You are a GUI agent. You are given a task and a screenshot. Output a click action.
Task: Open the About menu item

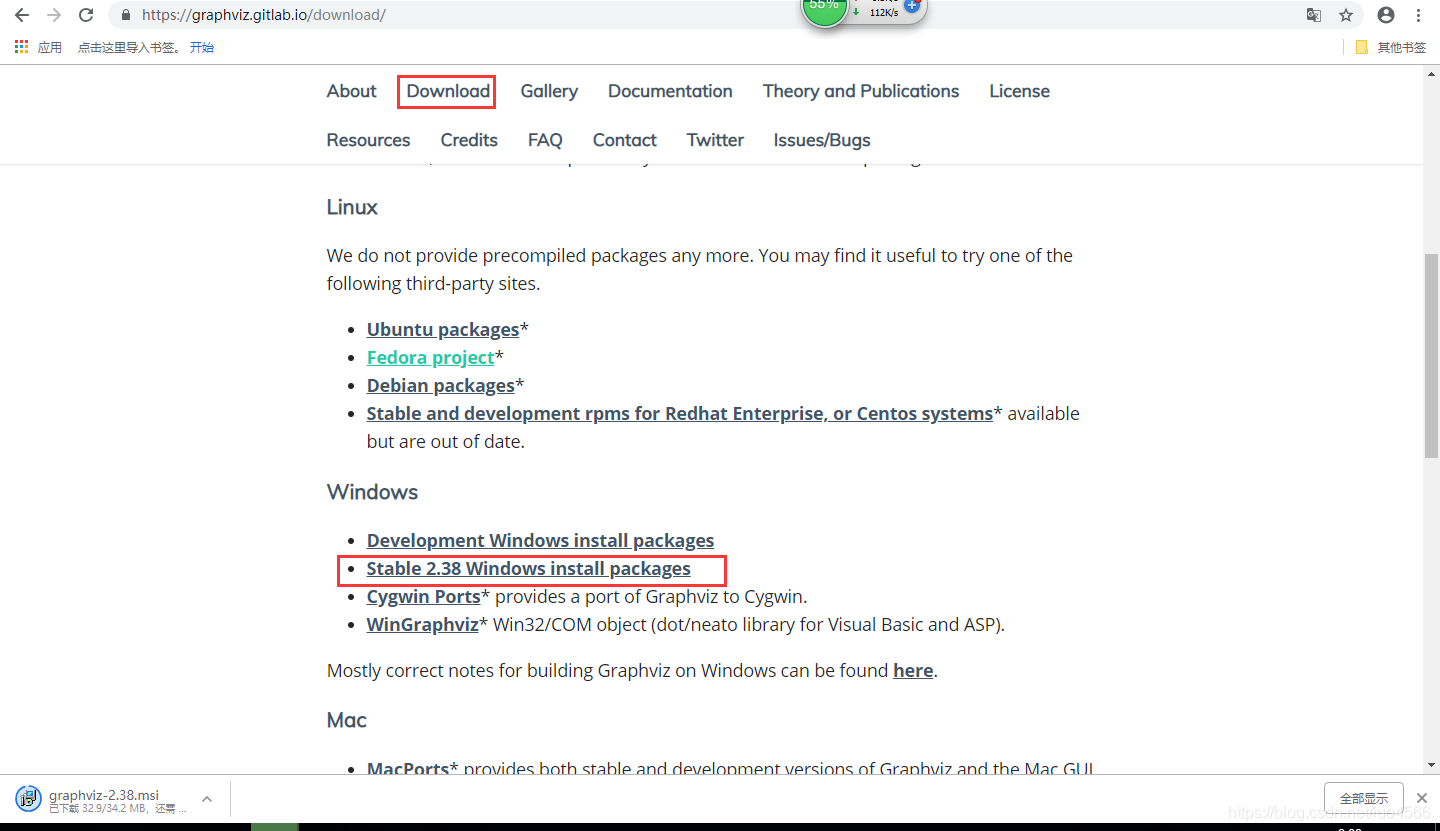click(352, 91)
